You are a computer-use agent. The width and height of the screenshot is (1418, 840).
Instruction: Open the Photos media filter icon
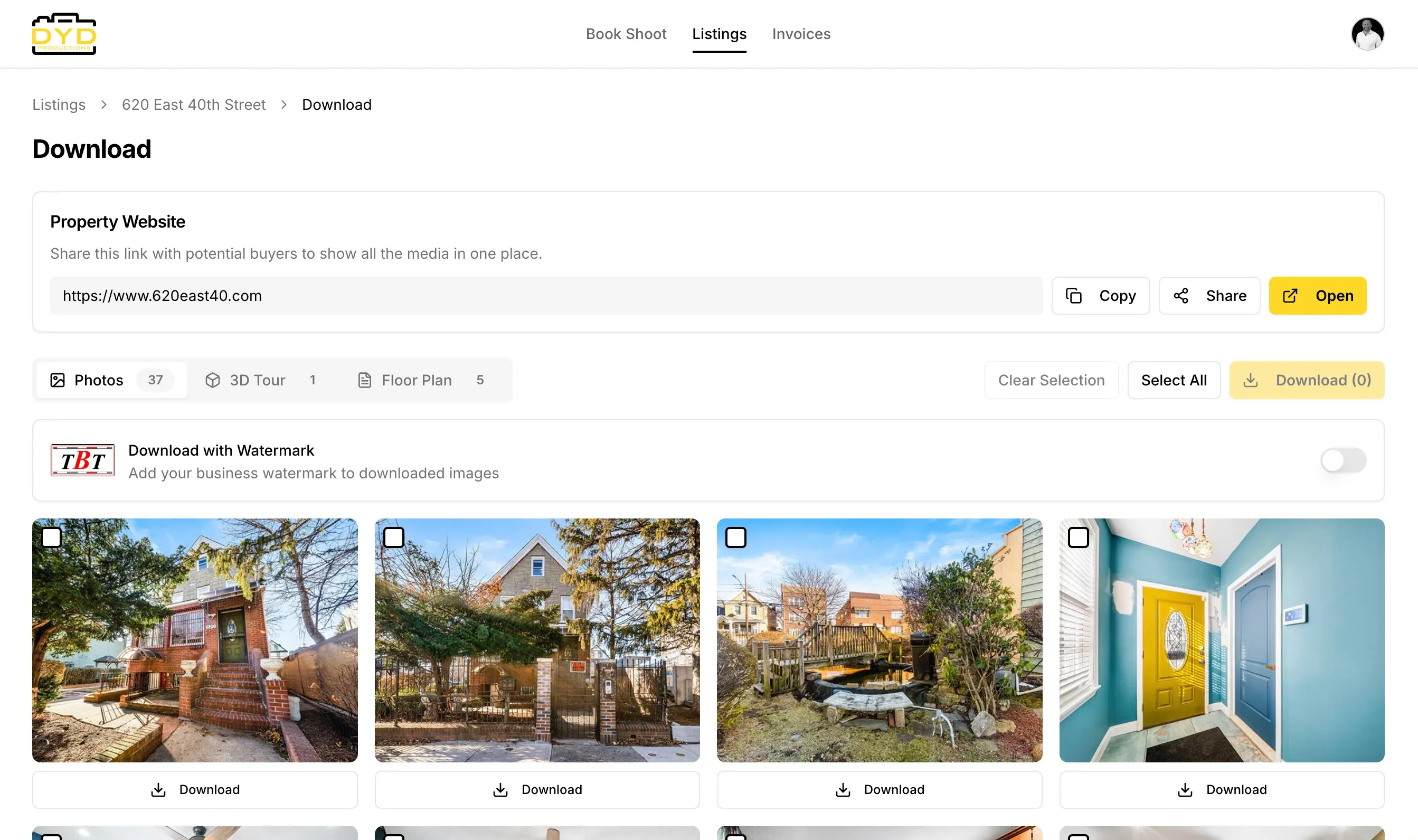click(x=57, y=380)
